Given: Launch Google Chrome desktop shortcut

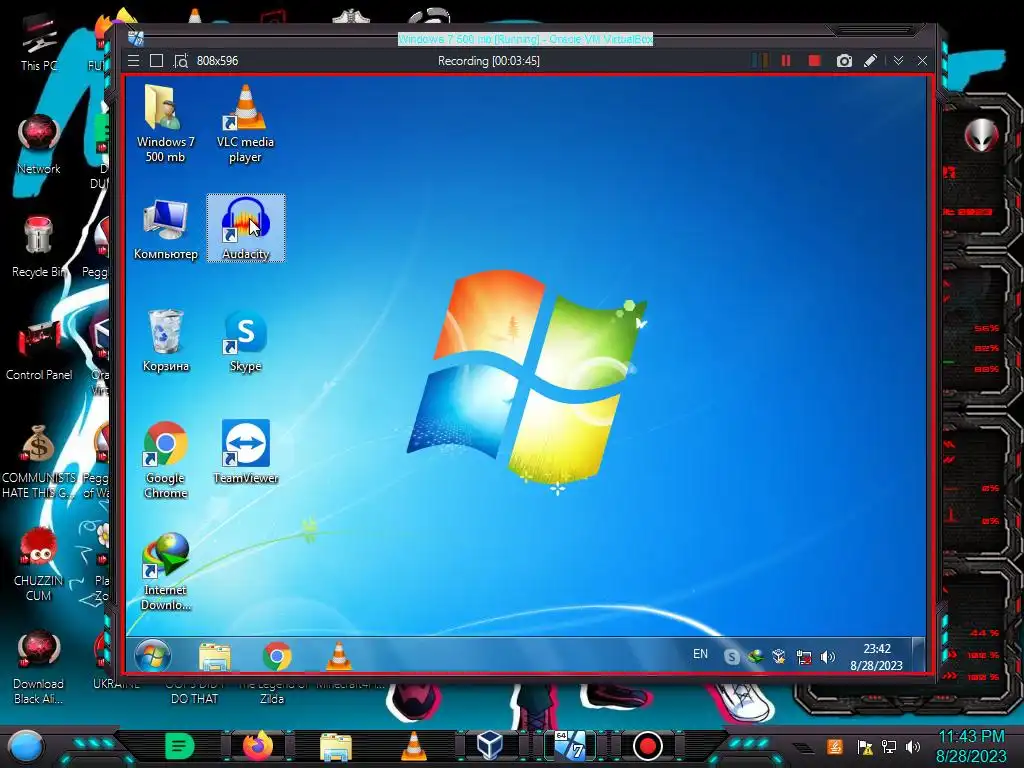Looking at the screenshot, I should [x=165, y=460].
